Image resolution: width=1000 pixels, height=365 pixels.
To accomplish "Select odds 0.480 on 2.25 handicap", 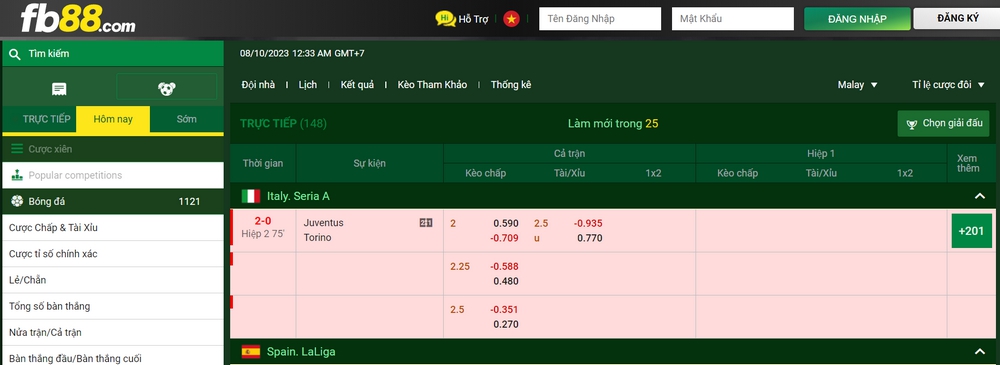I will click(506, 281).
